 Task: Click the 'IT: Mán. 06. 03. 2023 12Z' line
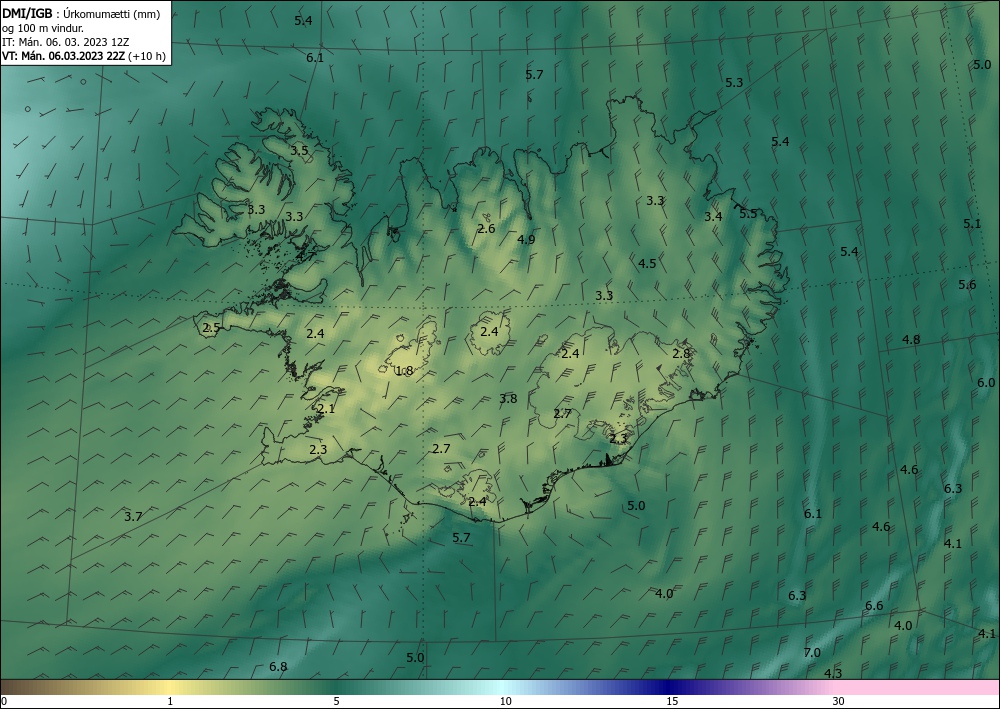[x=66, y=42]
